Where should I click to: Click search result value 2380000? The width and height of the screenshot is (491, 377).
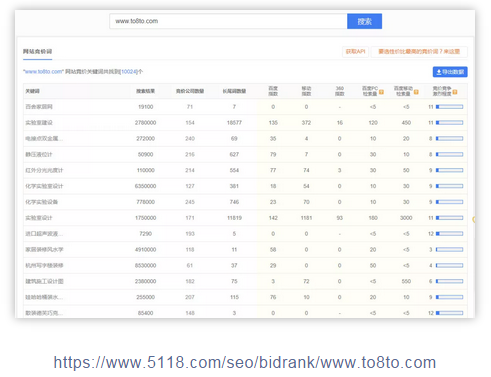click(146, 281)
